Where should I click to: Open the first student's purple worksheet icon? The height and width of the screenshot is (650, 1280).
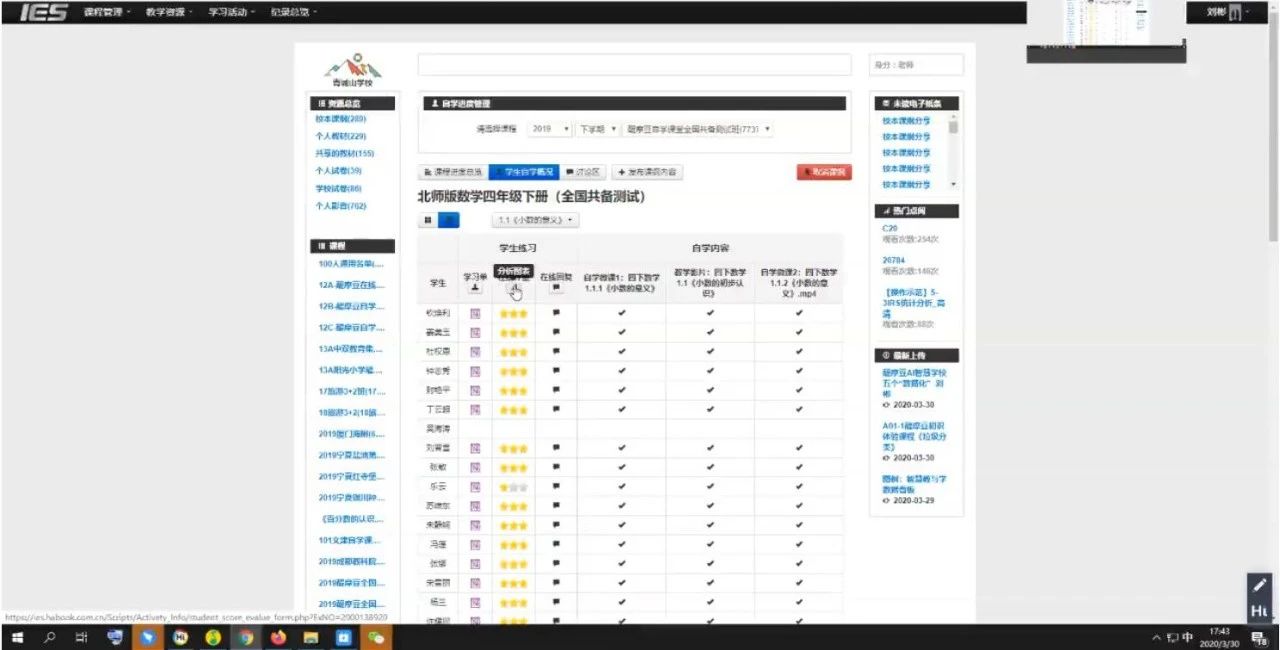[x=475, y=314]
